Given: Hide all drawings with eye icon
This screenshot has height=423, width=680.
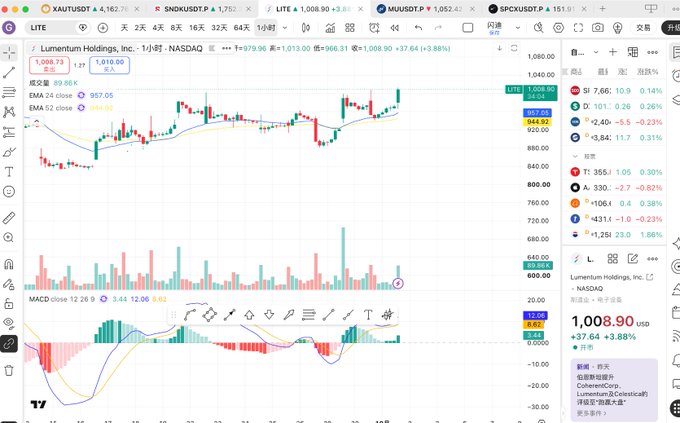Looking at the screenshot, I should point(9,323).
